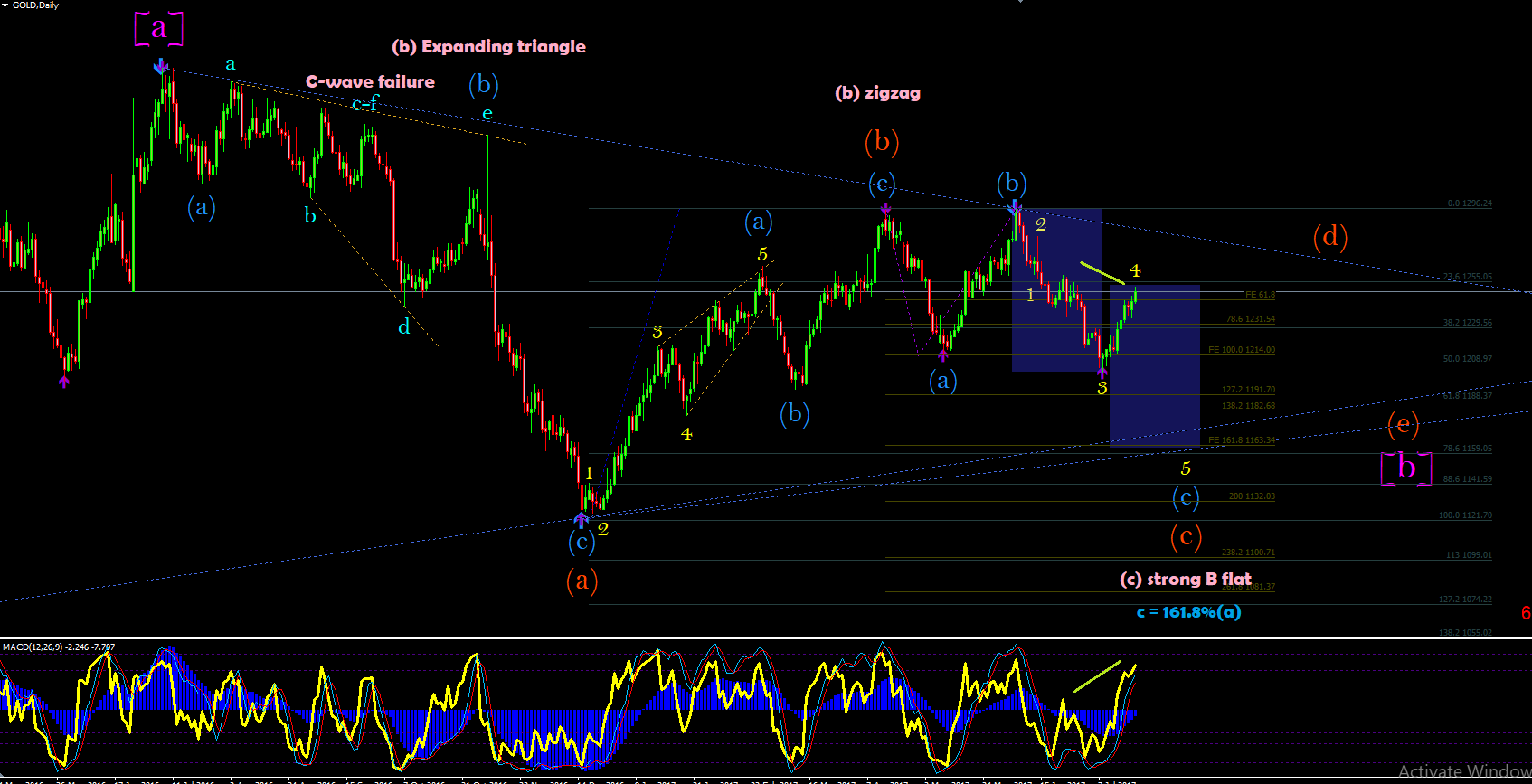Click the "50.0 1208.97" Fibonacci level label

(x=1467, y=359)
